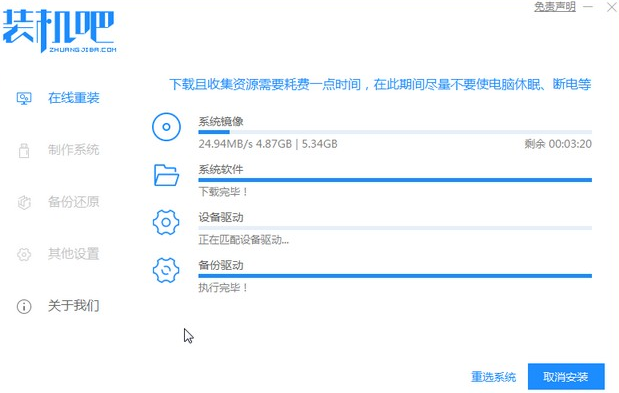This screenshot has height=393, width=619.
Task: Click the 其他设置 gear icon
Action: pyautogui.click(x=24, y=254)
